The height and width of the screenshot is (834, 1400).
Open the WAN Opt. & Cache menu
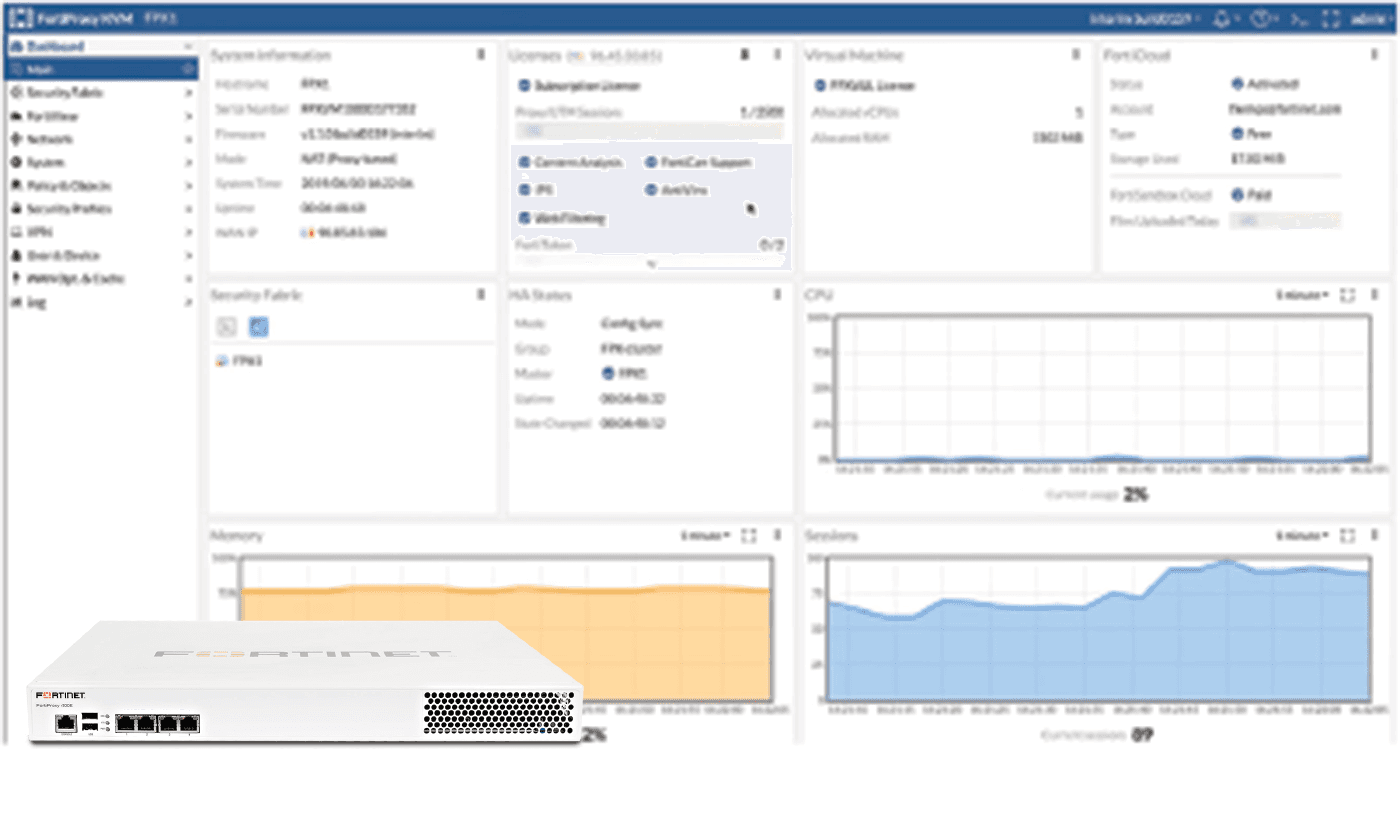coord(101,279)
